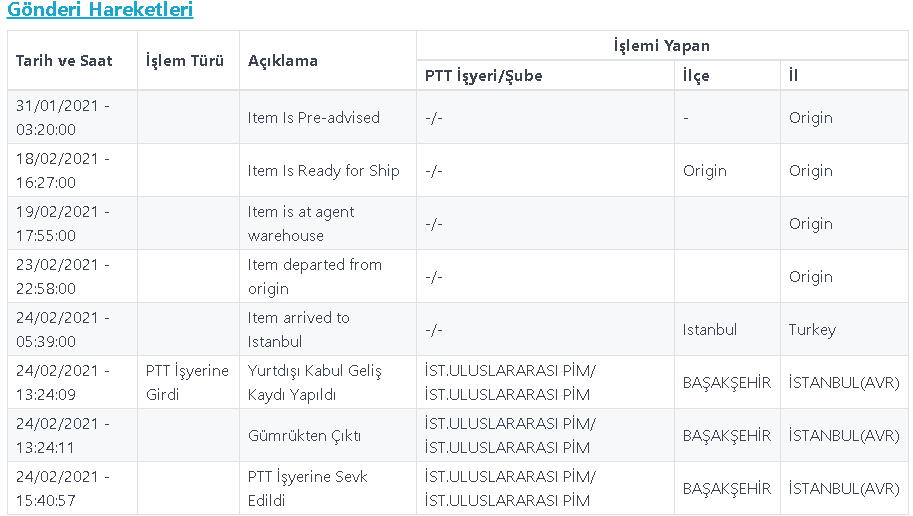Click the Turkey cell in İl column
Viewport: 913px width, 516px height.
[812, 329]
